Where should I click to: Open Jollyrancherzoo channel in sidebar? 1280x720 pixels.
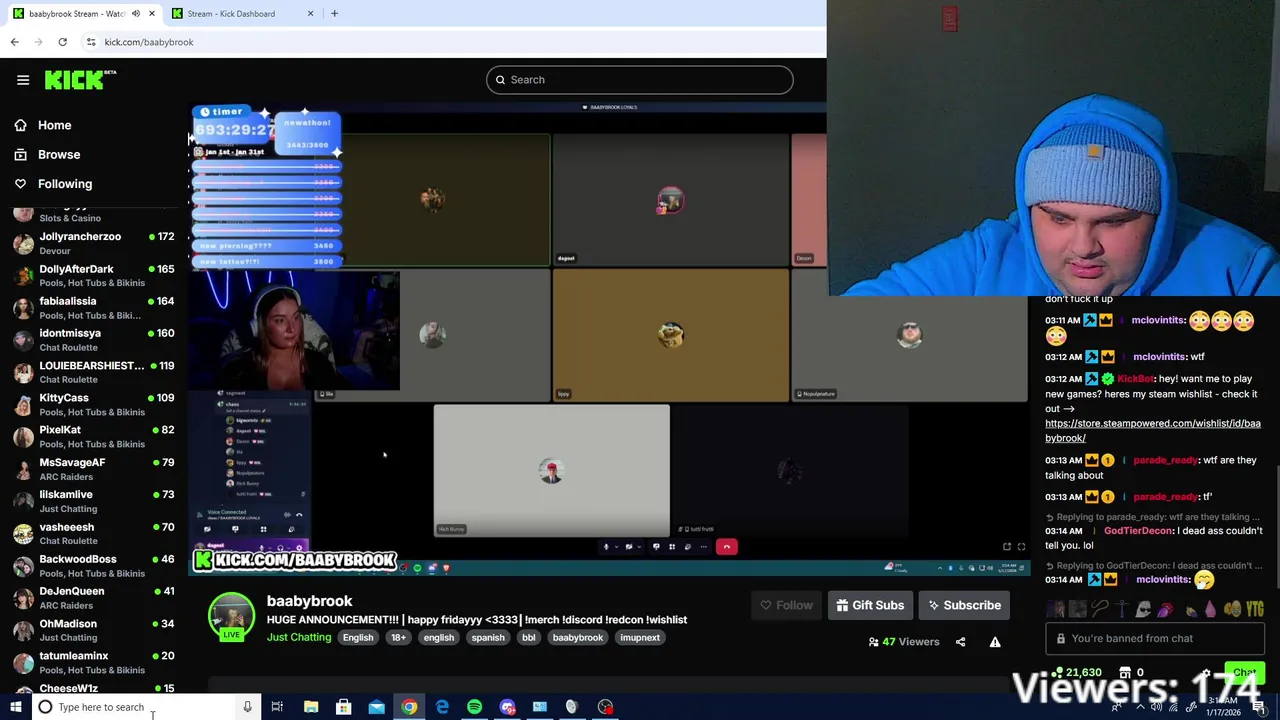pyautogui.click(x=92, y=243)
